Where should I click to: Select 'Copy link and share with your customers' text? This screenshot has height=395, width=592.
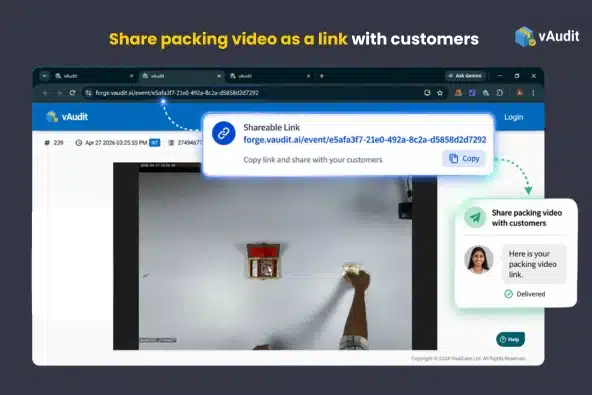(313, 160)
